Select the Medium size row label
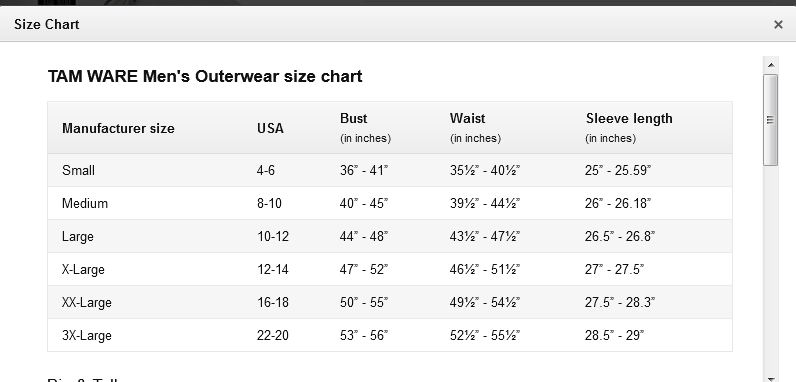The width and height of the screenshot is (796, 382). click(85, 203)
